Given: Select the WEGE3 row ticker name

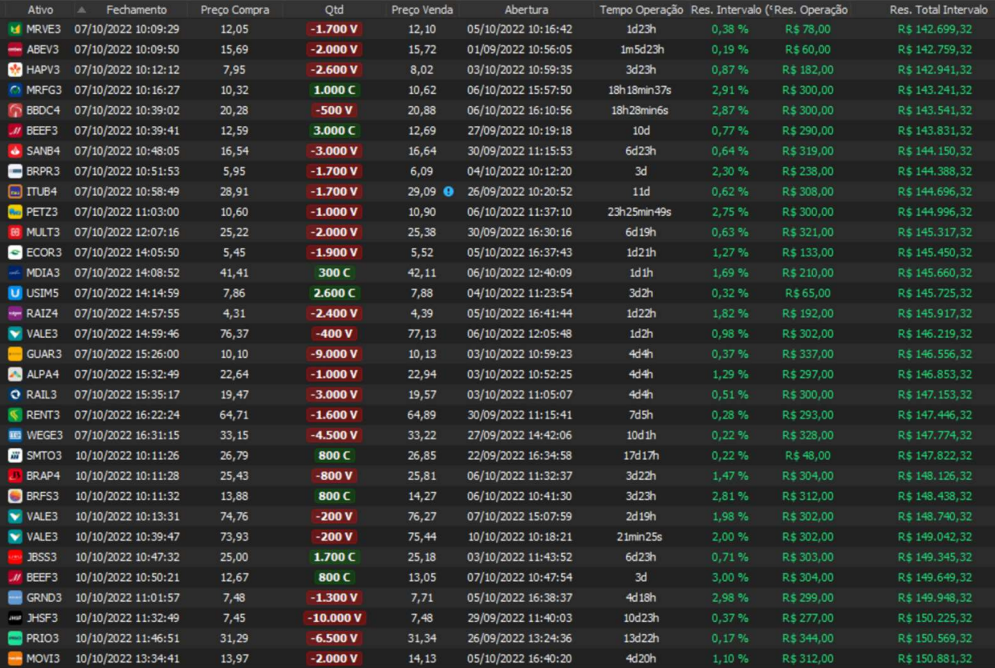Looking at the screenshot, I should (x=44, y=435).
